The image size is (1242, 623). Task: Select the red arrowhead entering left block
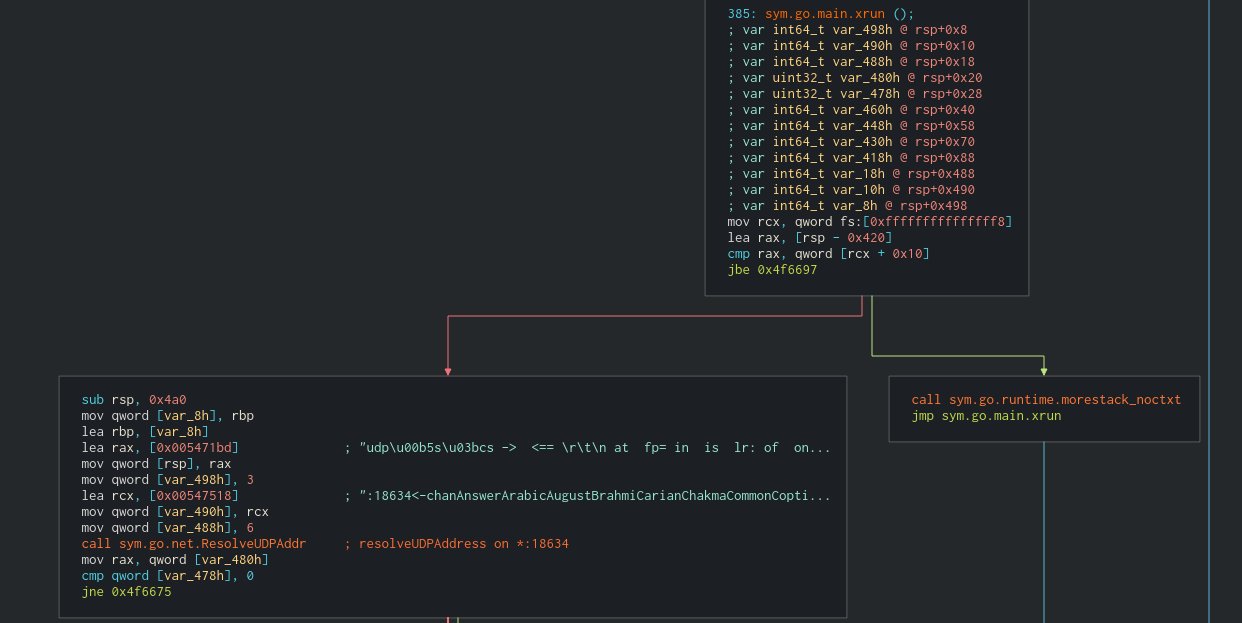click(448, 371)
